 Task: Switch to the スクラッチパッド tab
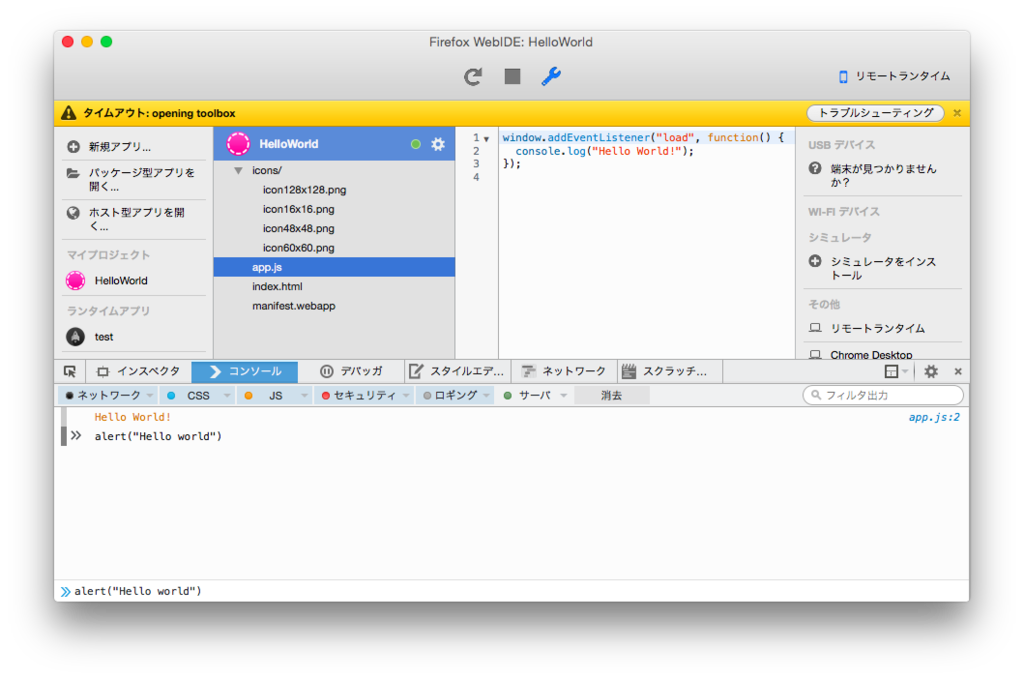click(669, 371)
